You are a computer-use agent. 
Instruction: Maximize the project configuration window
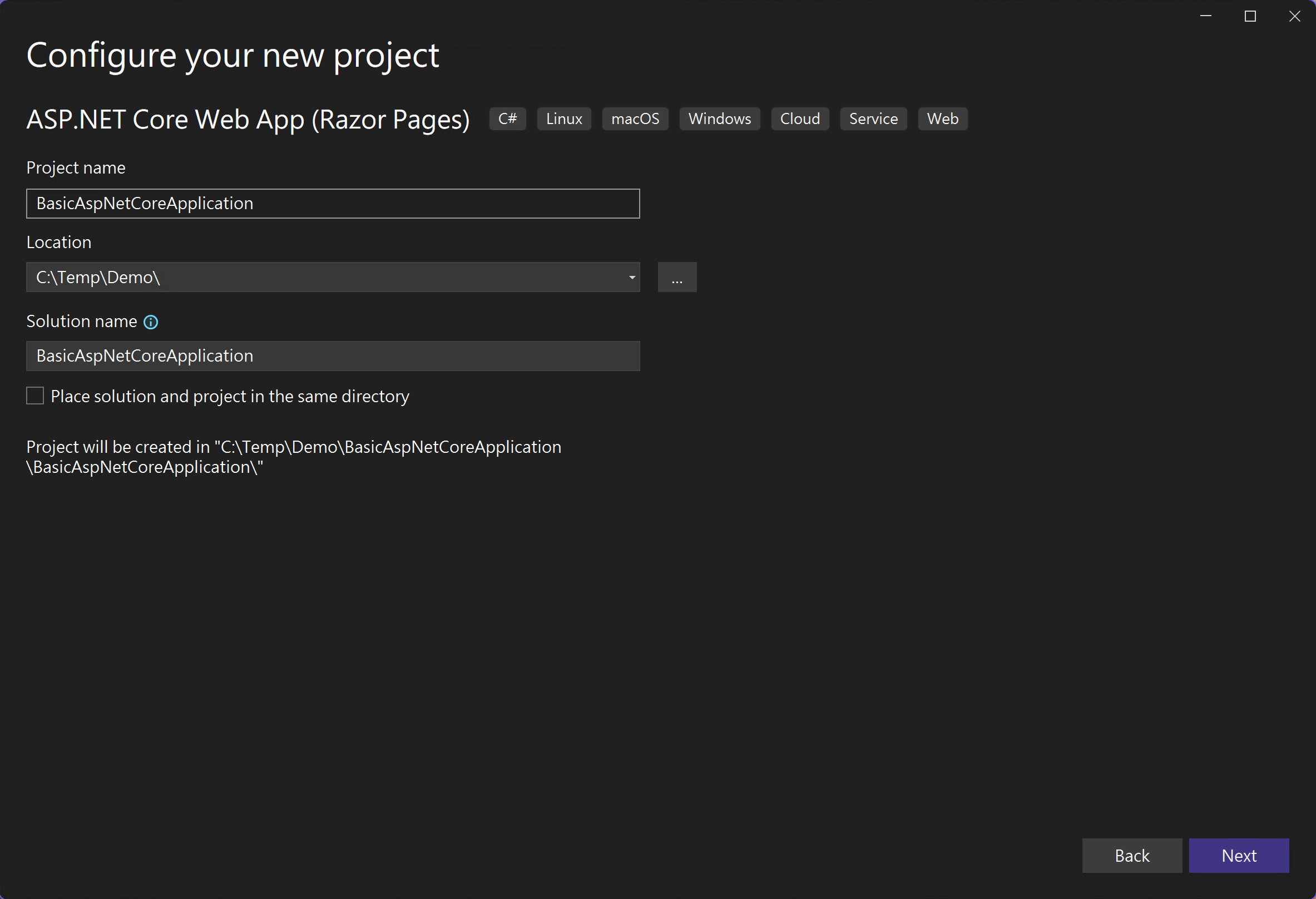[x=1250, y=16]
